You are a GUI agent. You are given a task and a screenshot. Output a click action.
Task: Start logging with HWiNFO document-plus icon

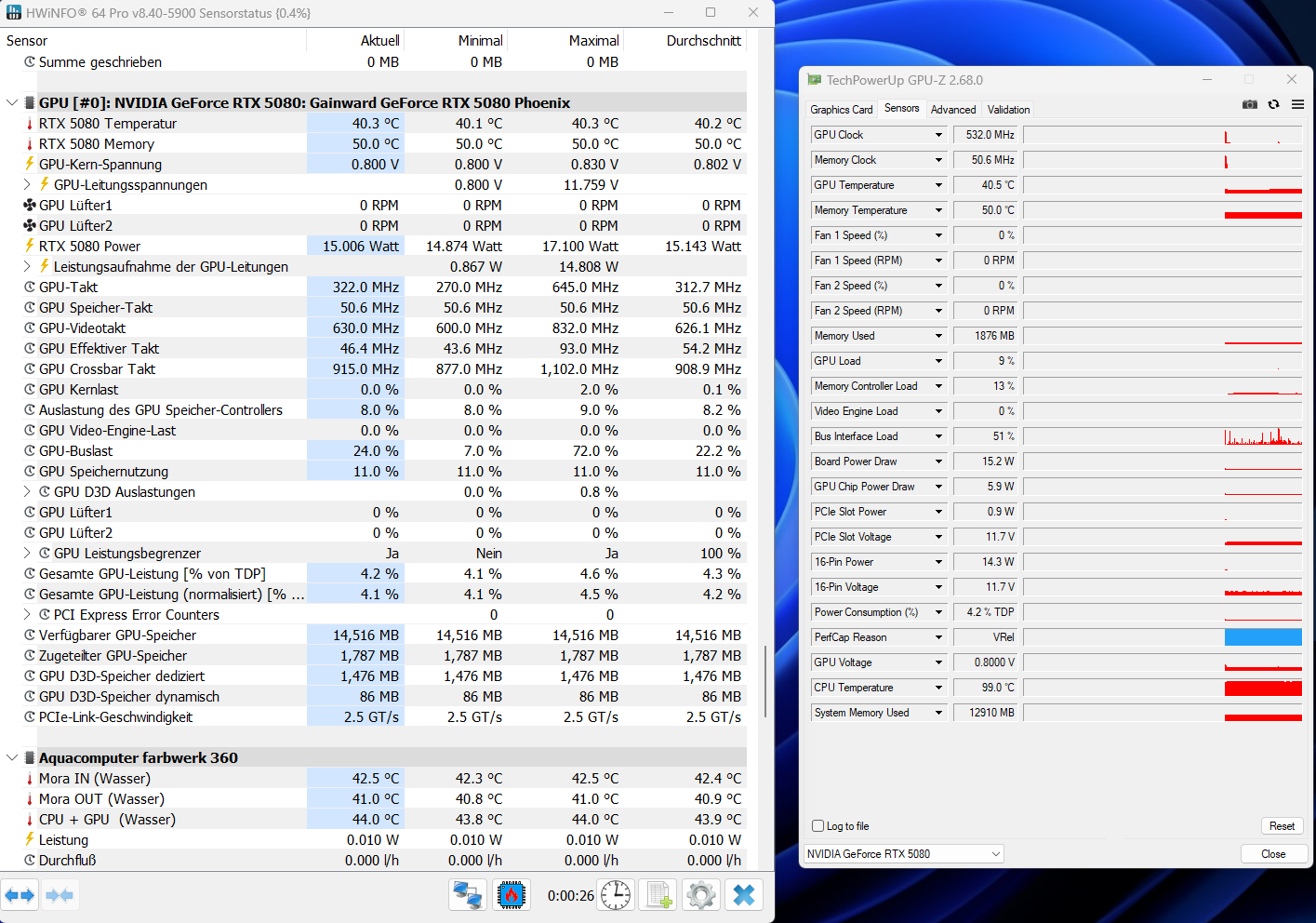(x=659, y=895)
